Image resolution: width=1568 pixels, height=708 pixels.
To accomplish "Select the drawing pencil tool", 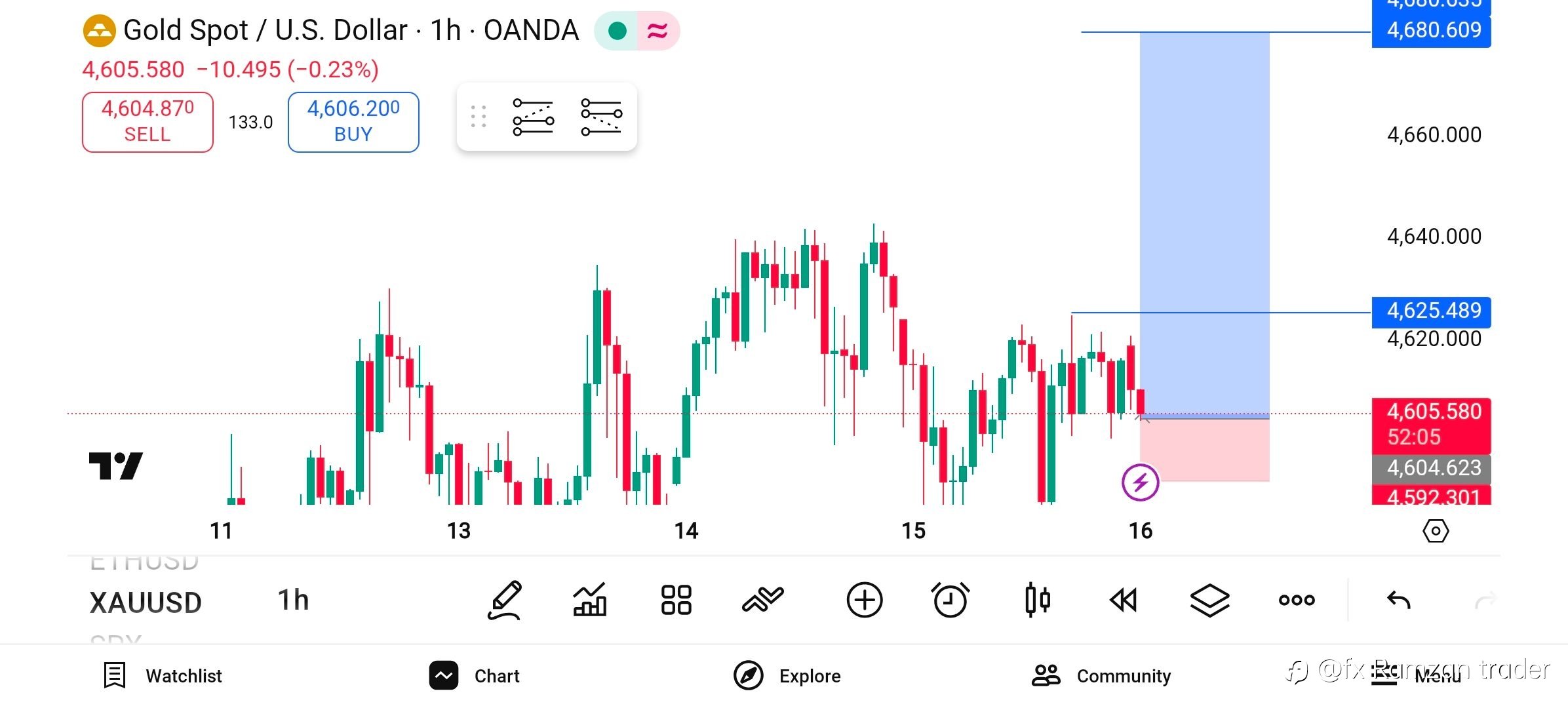I will point(505,600).
